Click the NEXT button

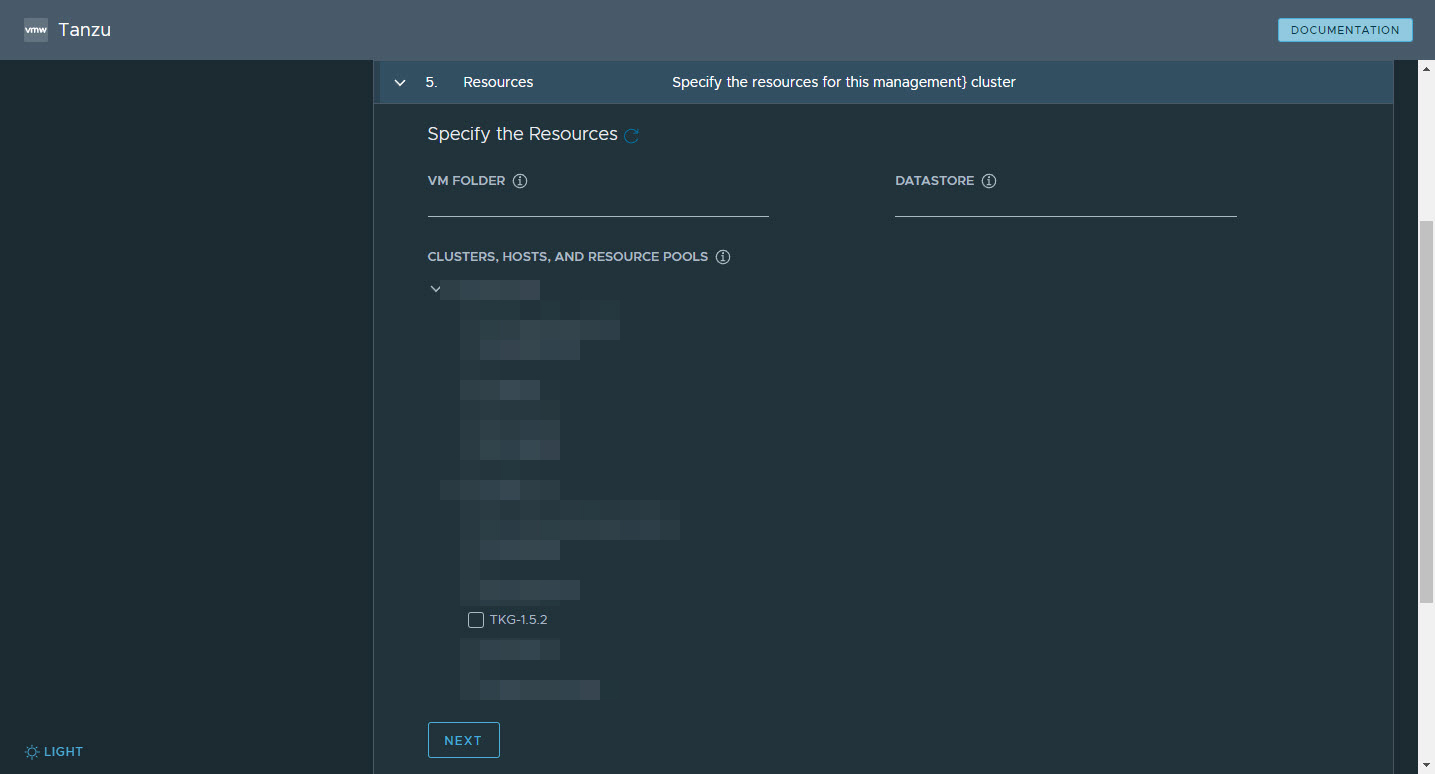[464, 740]
